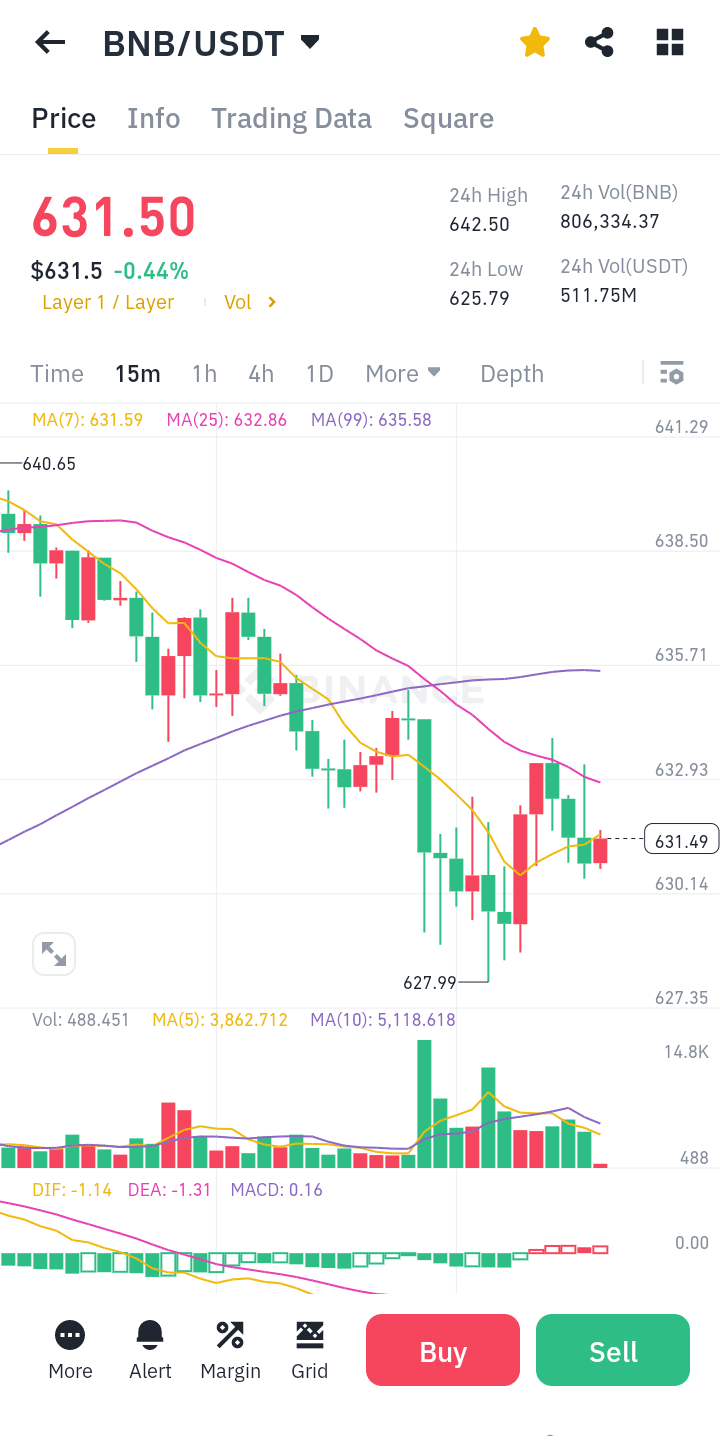Open the Info tab
Viewport: 720px width, 1436px height.
(x=153, y=118)
